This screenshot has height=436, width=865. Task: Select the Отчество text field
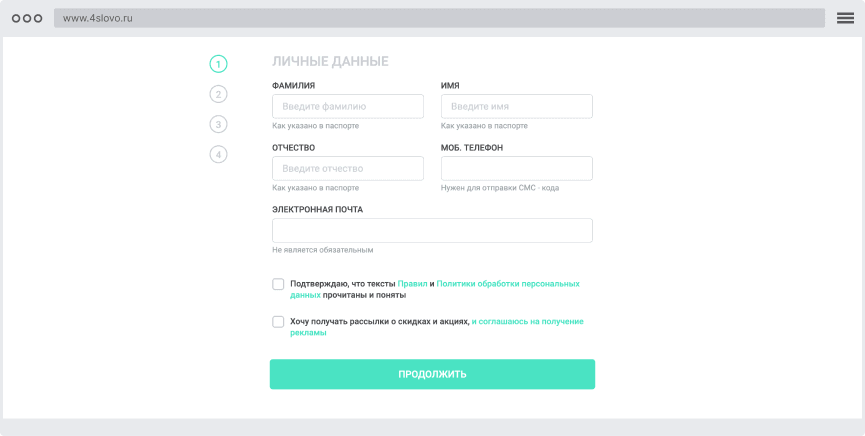click(x=348, y=168)
